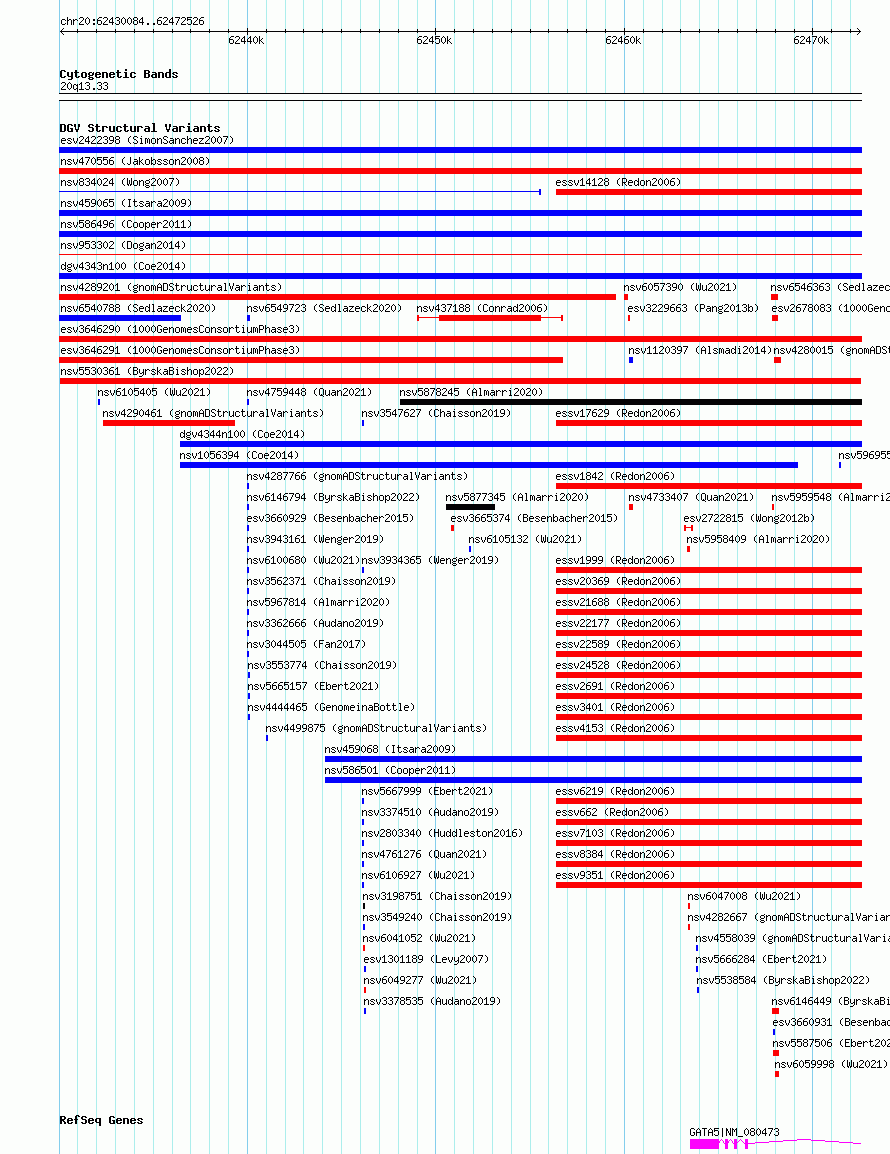Click nsv5665157 (Ebert2021) label
Viewport: 890px width, 1154px height.
click(313, 686)
